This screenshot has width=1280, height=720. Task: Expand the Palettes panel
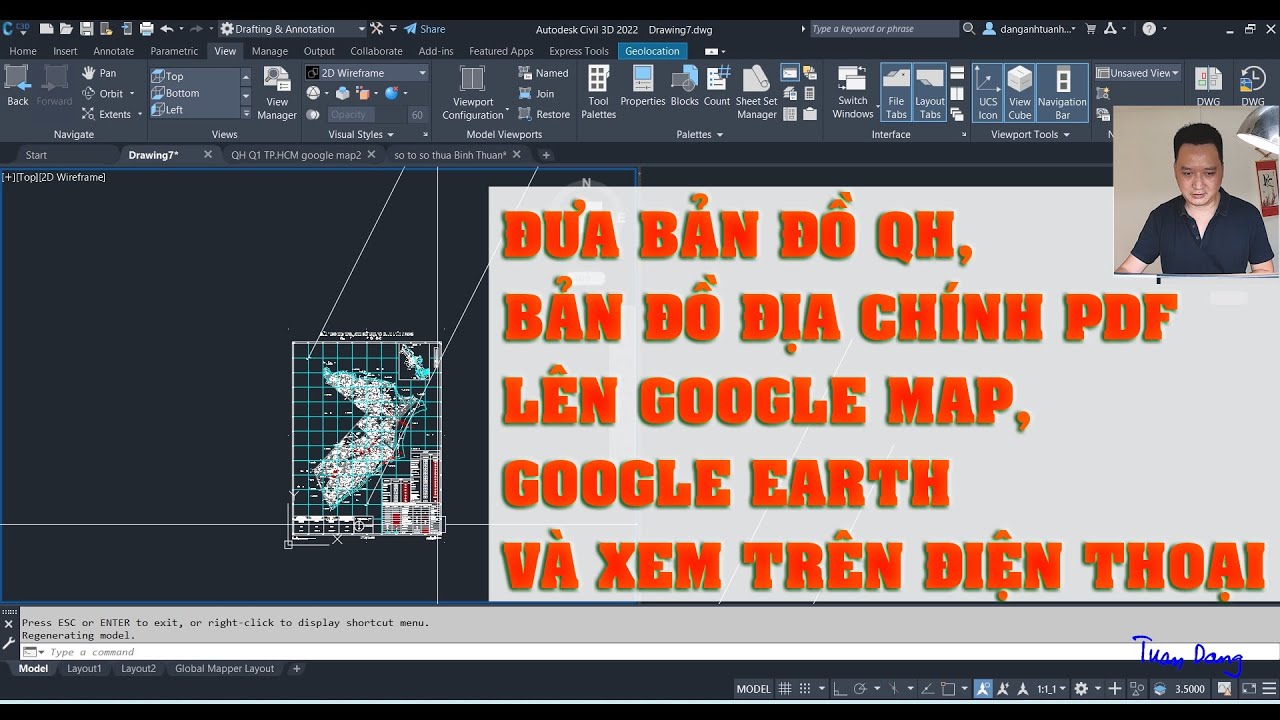click(x=700, y=134)
